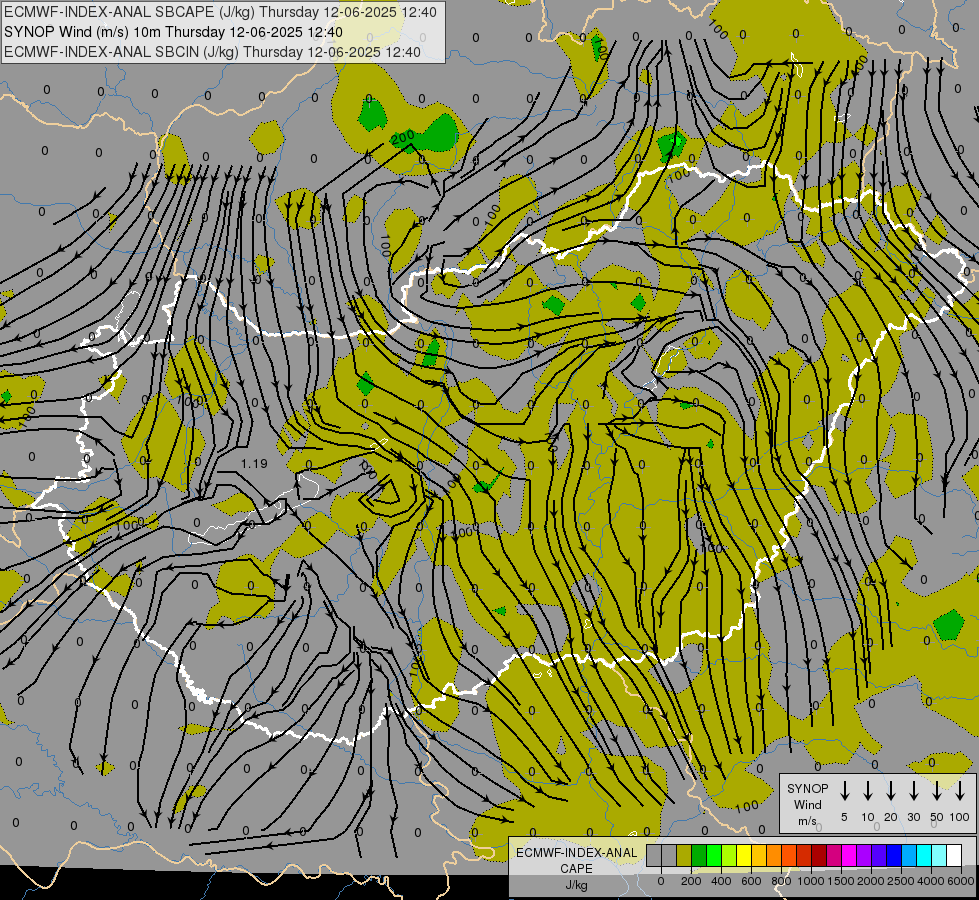Click the 50 m/s wind arrow in legend

pyautogui.click(x=937, y=791)
